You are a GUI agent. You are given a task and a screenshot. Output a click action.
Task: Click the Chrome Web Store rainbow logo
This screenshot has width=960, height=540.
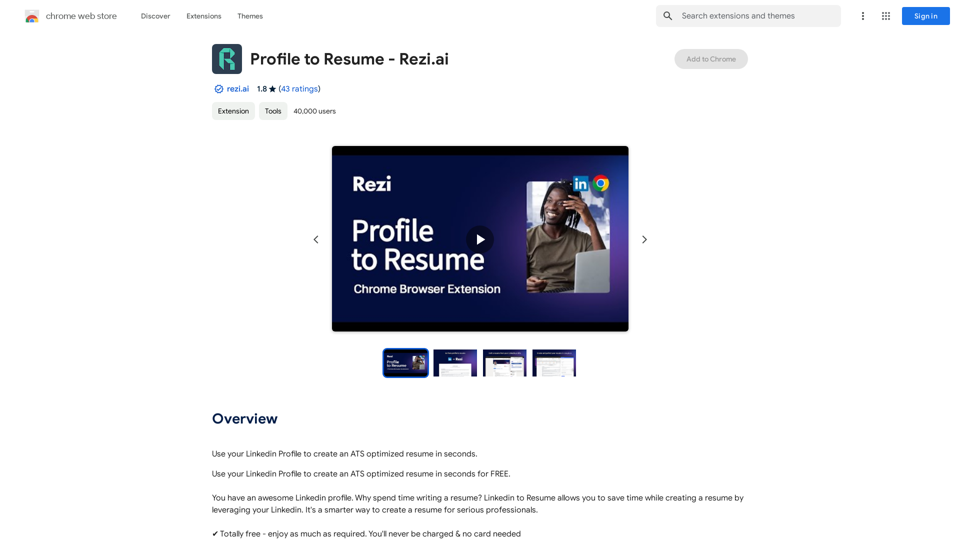tap(32, 17)
